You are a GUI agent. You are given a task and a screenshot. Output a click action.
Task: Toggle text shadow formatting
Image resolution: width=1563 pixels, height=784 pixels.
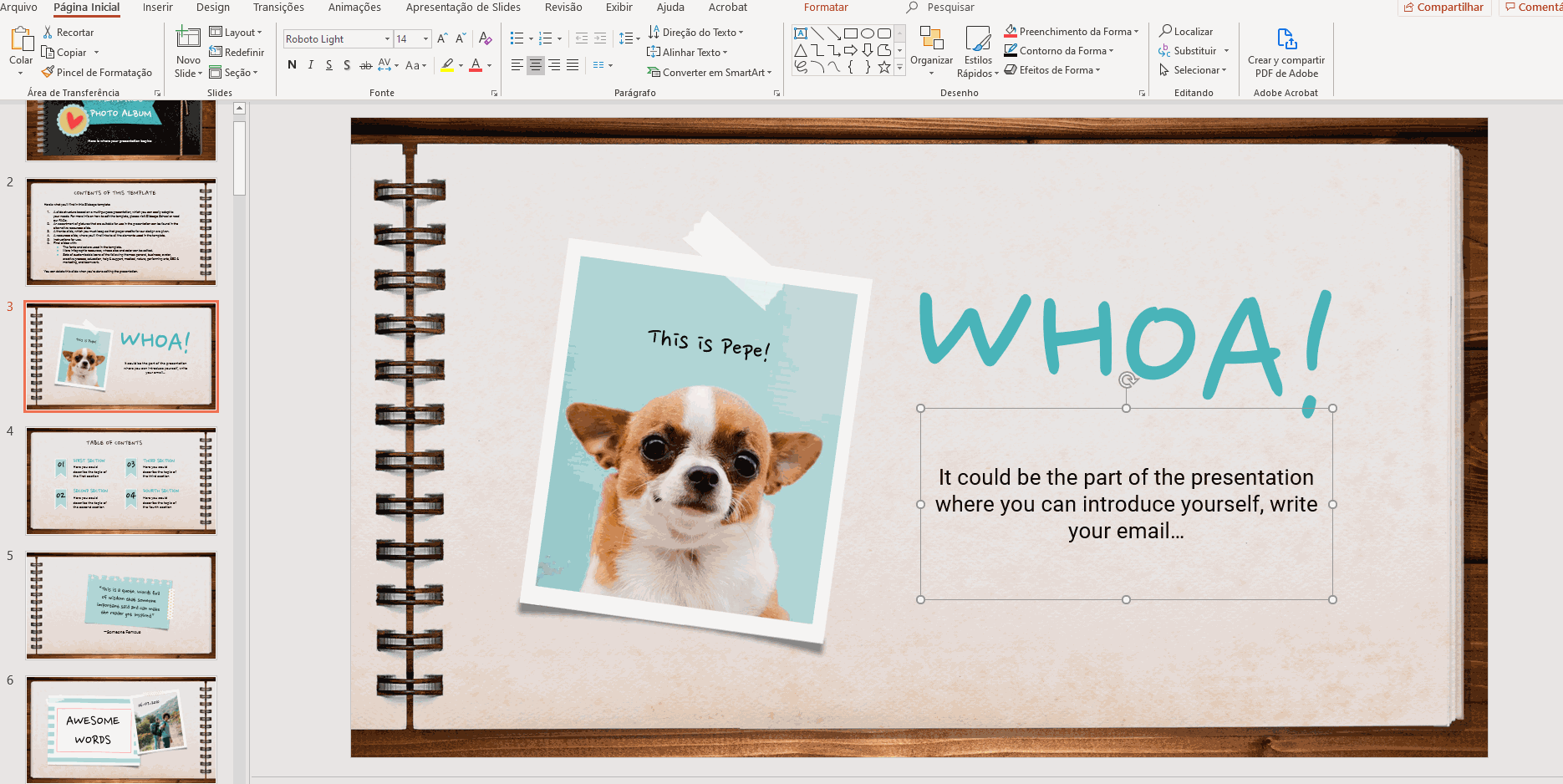[x=347, y=64]
